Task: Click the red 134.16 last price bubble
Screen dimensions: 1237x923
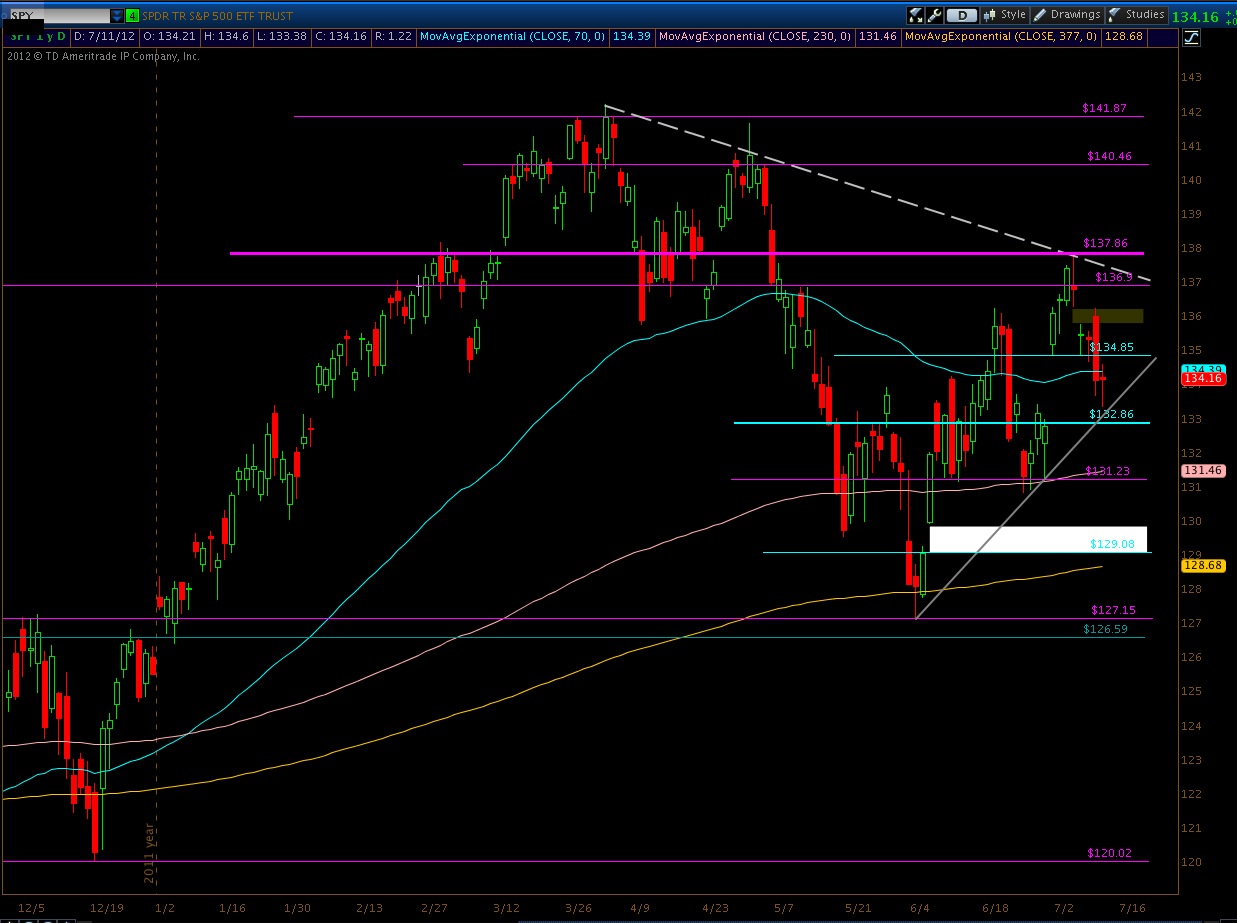Action: [x=1198, y=380]
